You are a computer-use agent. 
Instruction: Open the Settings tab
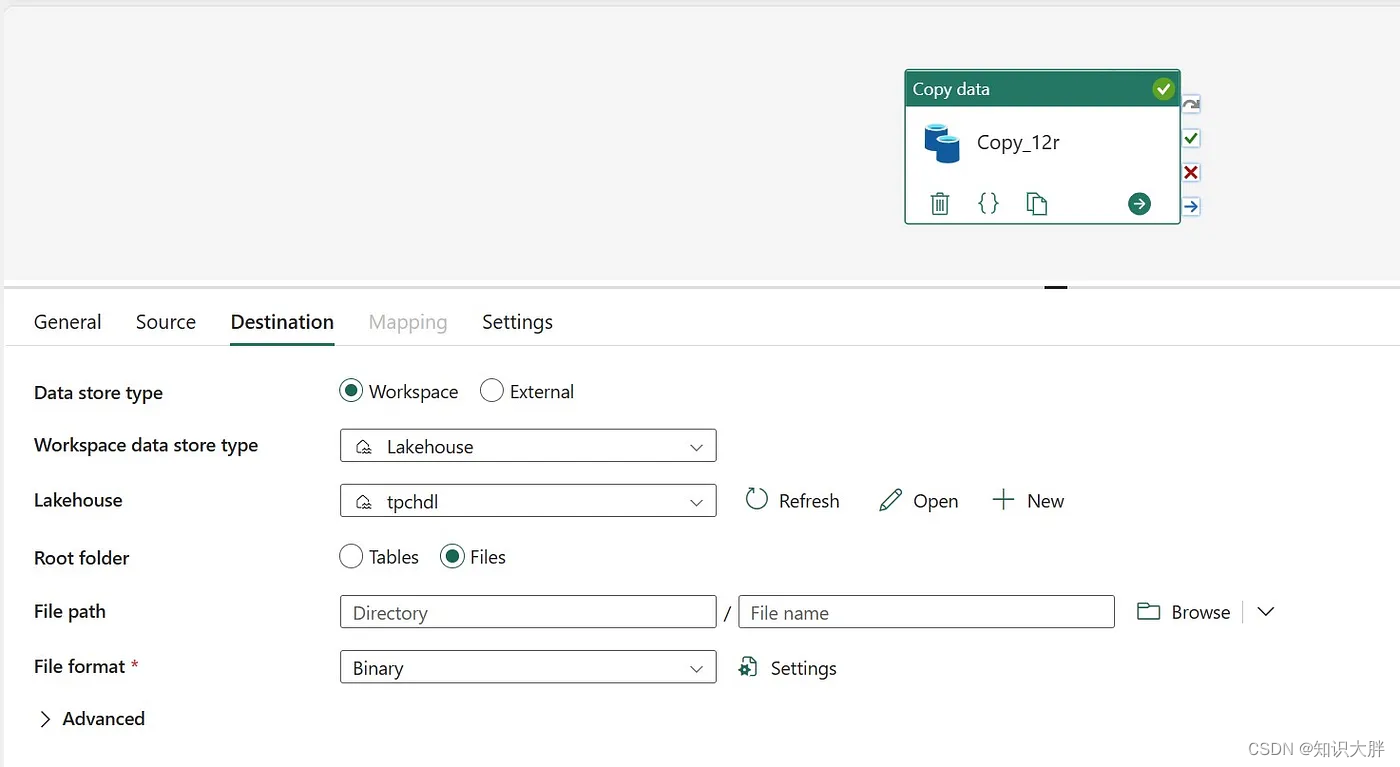(517, 322)
